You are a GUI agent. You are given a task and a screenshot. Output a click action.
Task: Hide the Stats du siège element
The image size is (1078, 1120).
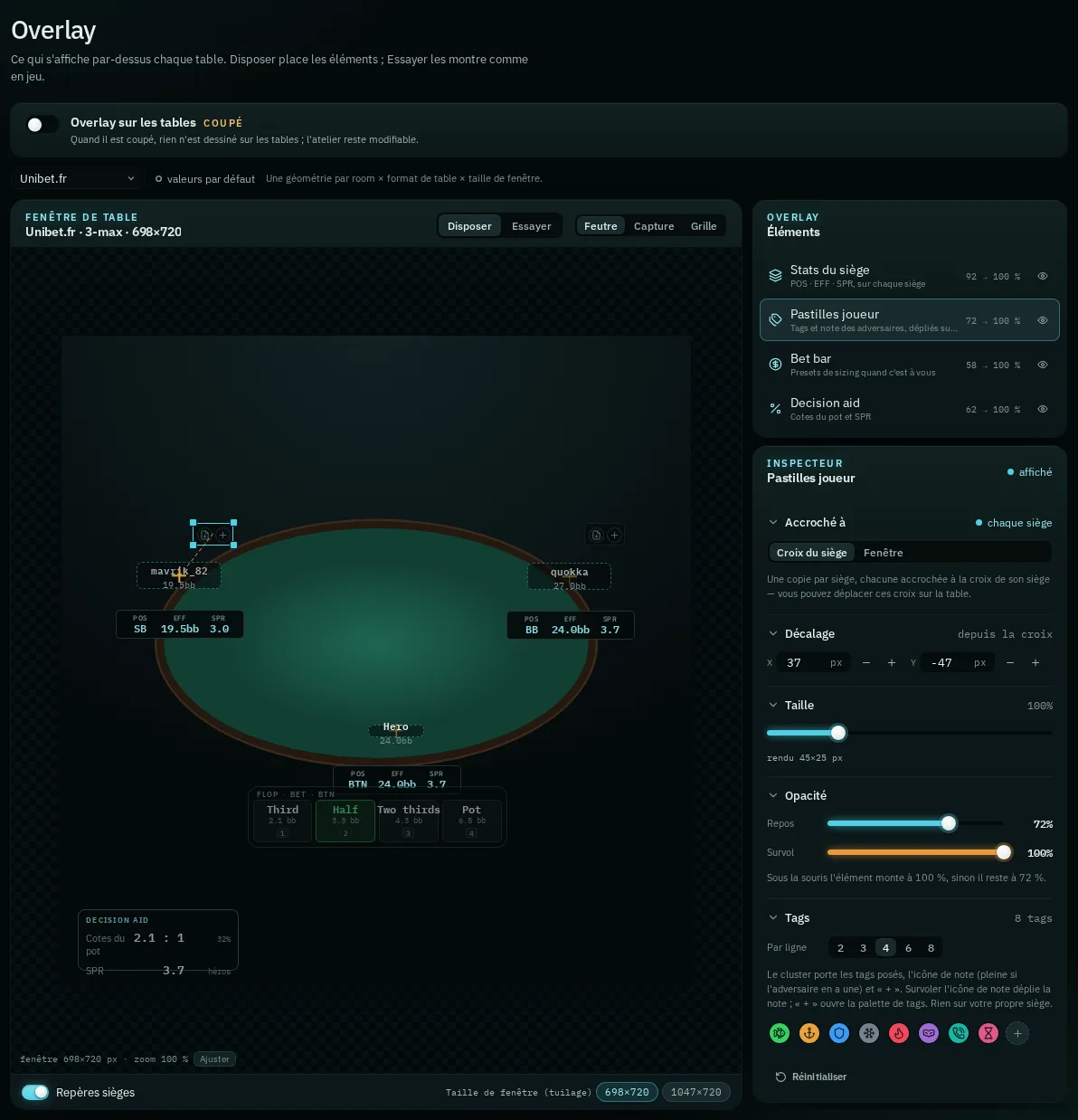tap(1043, 276)
